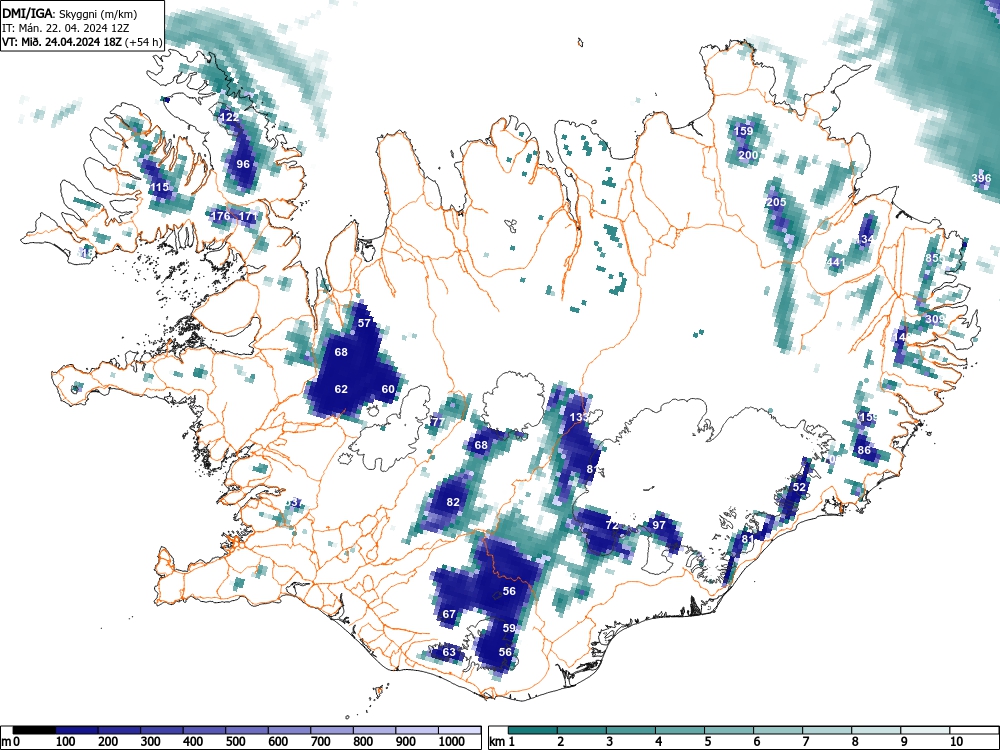Click the 82 value on the map
This screenshot has height=750, width=1000.
(453, 502)
